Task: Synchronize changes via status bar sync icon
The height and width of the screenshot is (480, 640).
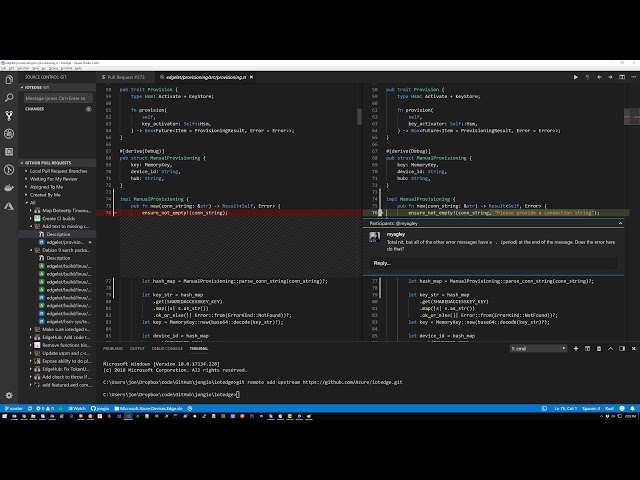Action: 30,408
